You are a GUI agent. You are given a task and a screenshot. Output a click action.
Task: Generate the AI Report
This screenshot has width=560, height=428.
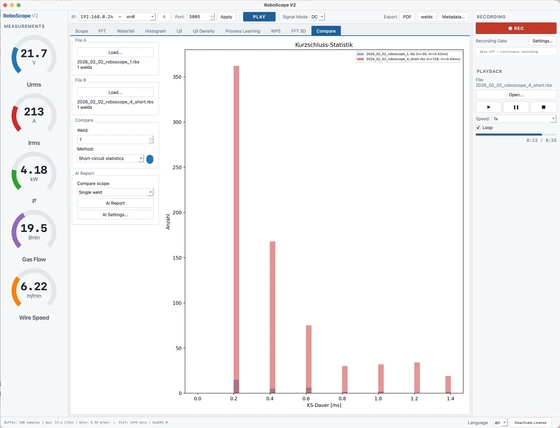(115, 203)
